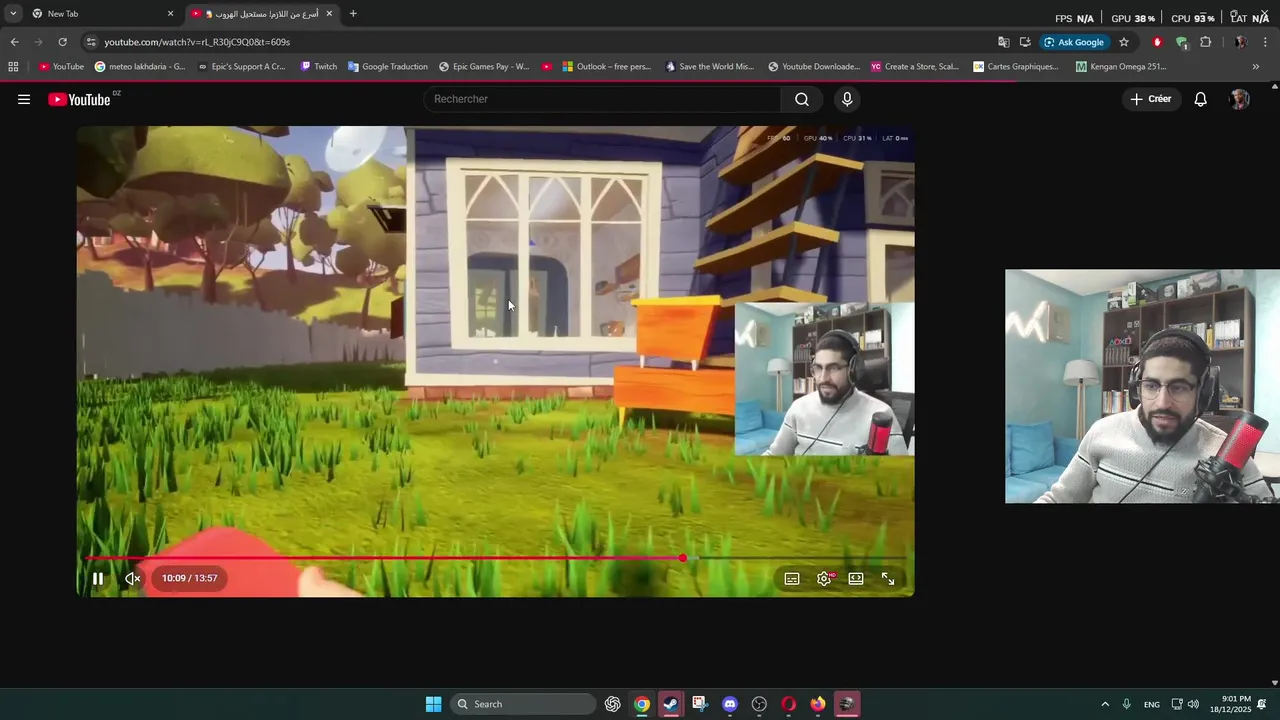
Task: Open the Save the World Mis... bookmark
Action: coord(710,67)
